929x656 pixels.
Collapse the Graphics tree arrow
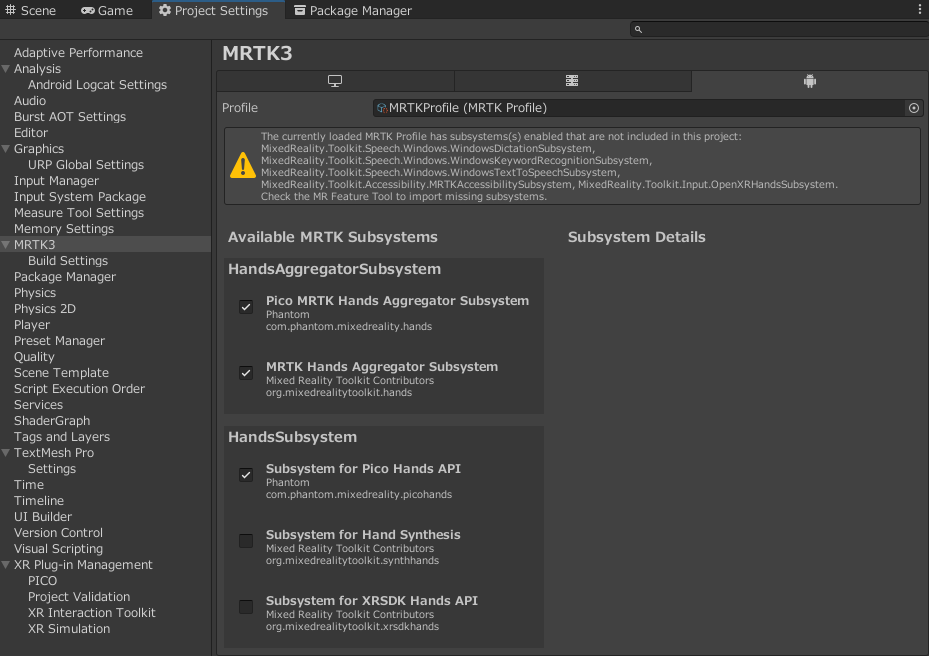click(6, 149)
